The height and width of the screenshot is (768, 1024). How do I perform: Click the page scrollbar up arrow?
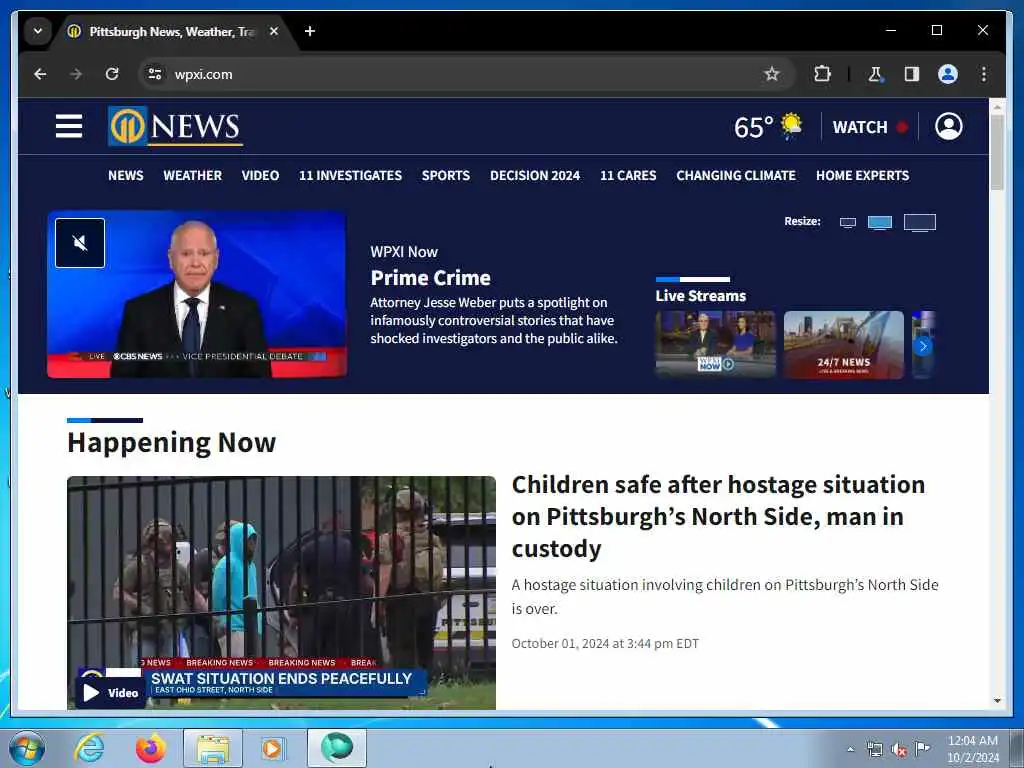[997, 106]
